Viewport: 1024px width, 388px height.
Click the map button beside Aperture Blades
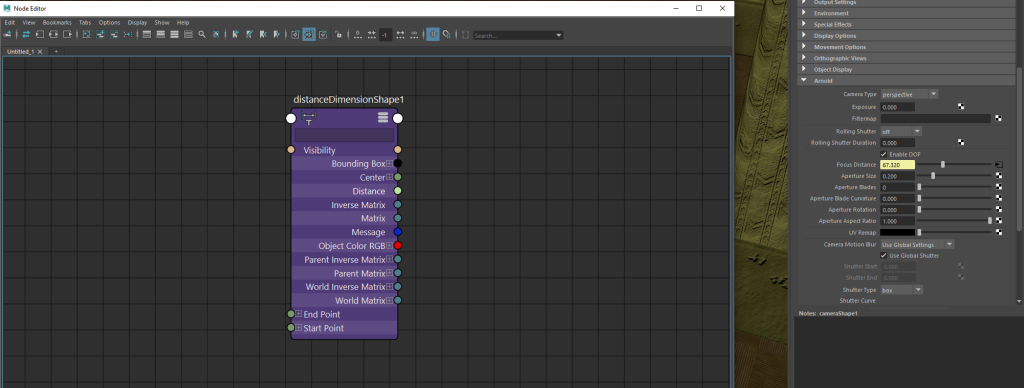(998, 187)
